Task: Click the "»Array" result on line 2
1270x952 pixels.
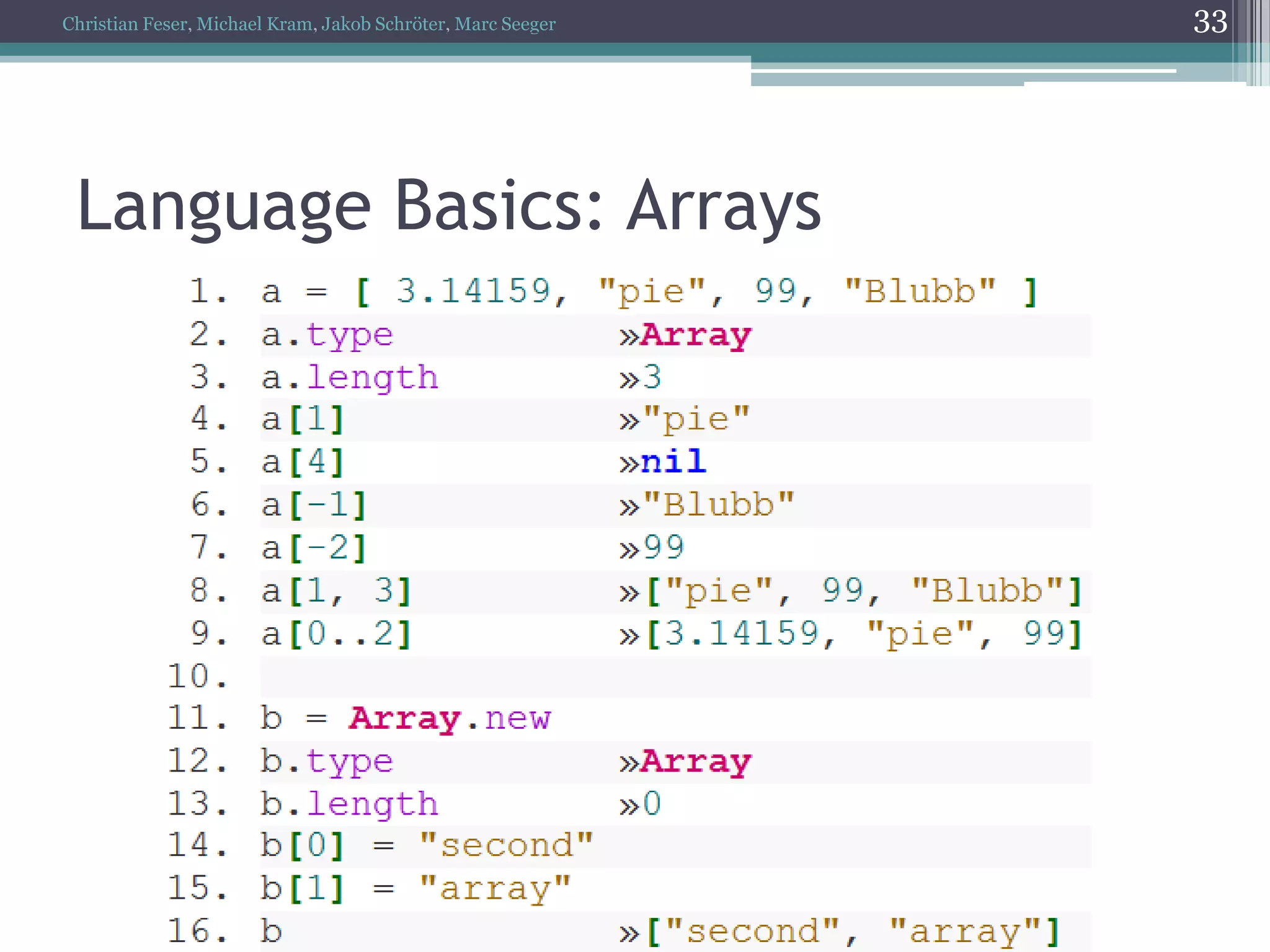Action: 685,336
